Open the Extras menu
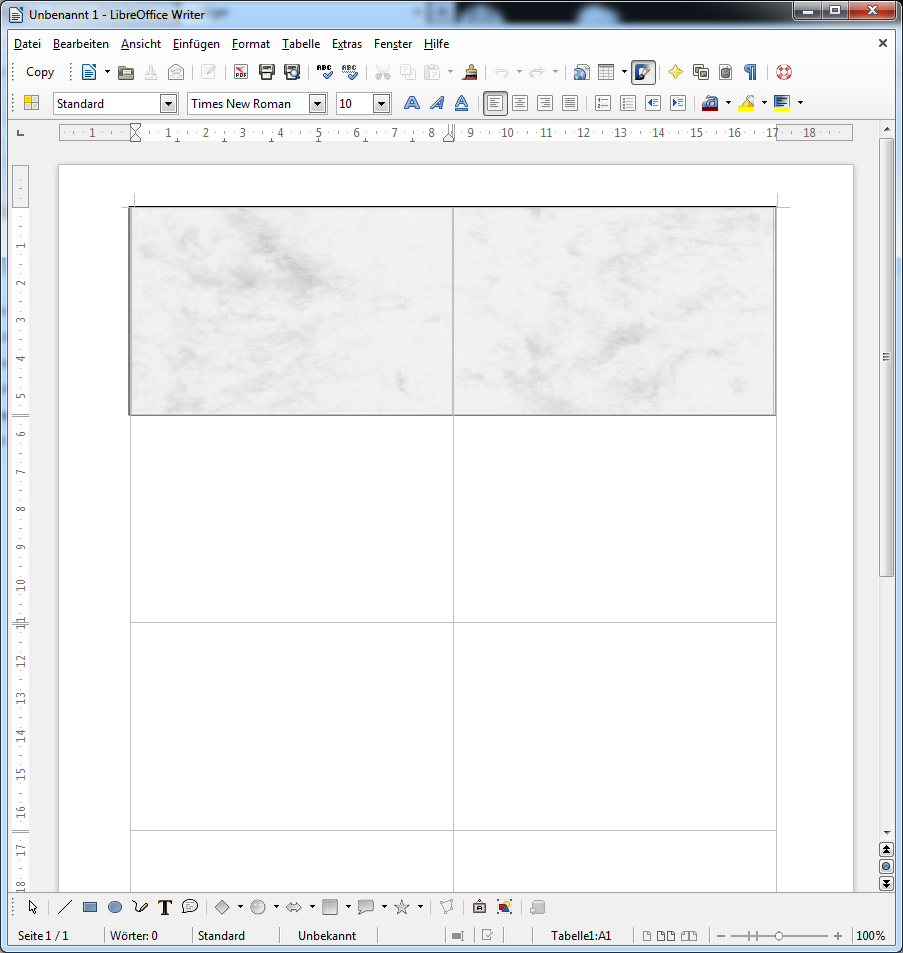Image resolution: width=903 pixels, height=953 pixels. tap(346, 44)
